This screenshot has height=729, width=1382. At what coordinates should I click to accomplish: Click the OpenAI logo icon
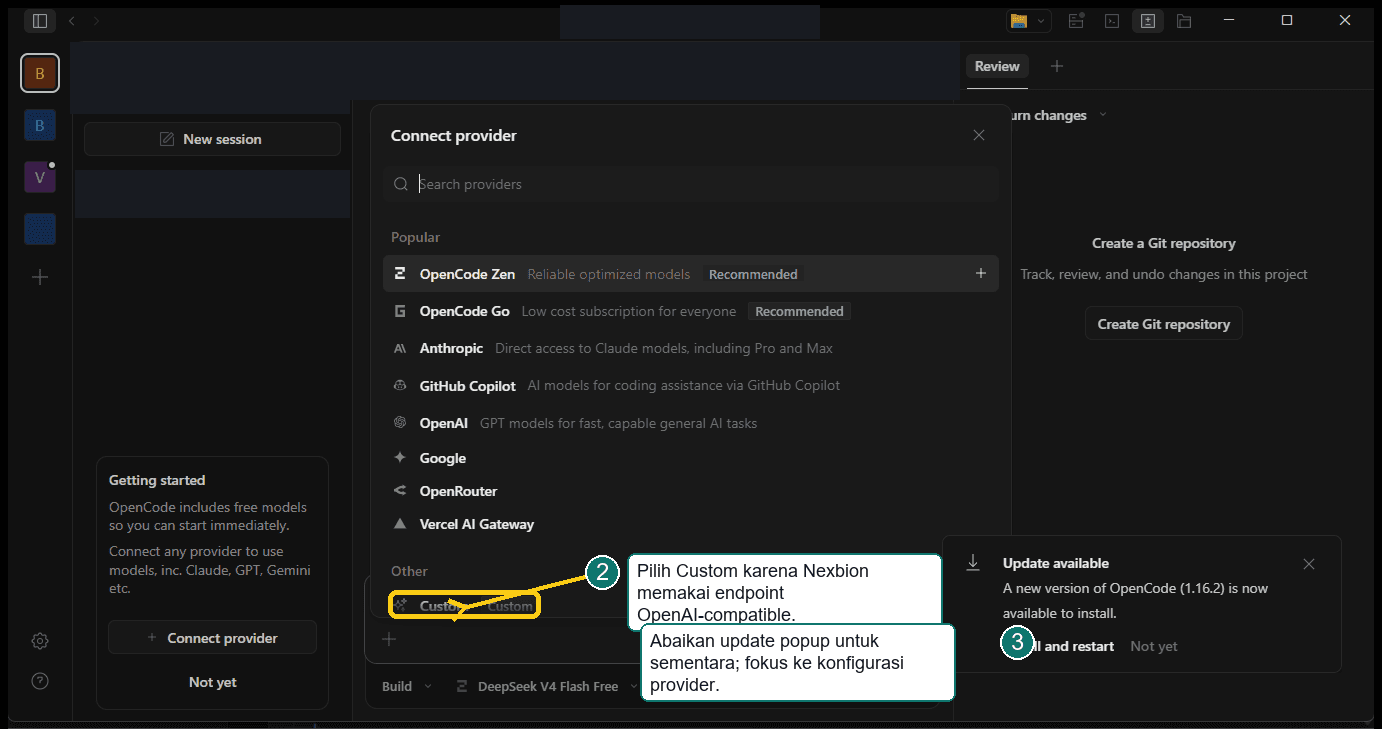[400, 423]
